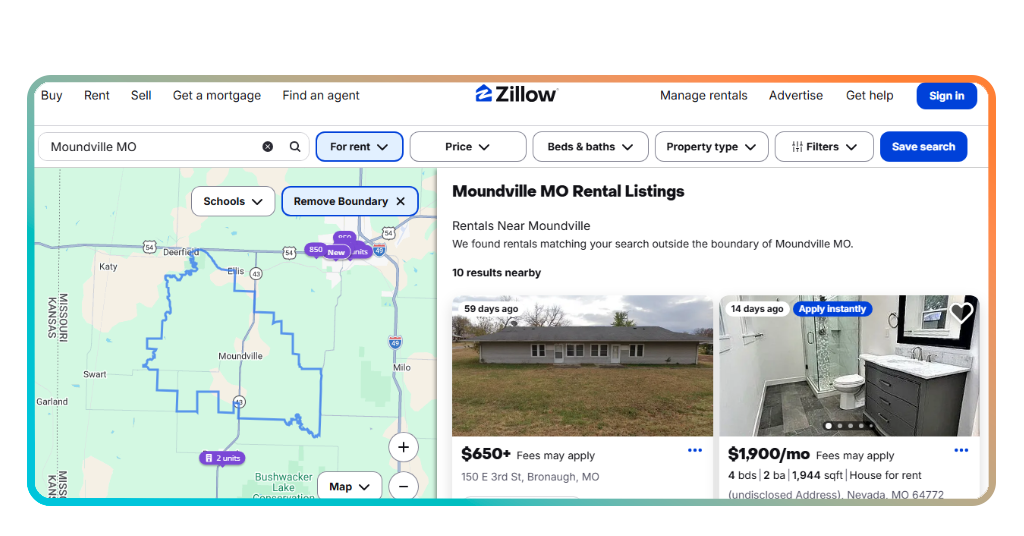Remove the map boundary
The width and height of the screenshot is (1024, 536).
coord(349,202)
